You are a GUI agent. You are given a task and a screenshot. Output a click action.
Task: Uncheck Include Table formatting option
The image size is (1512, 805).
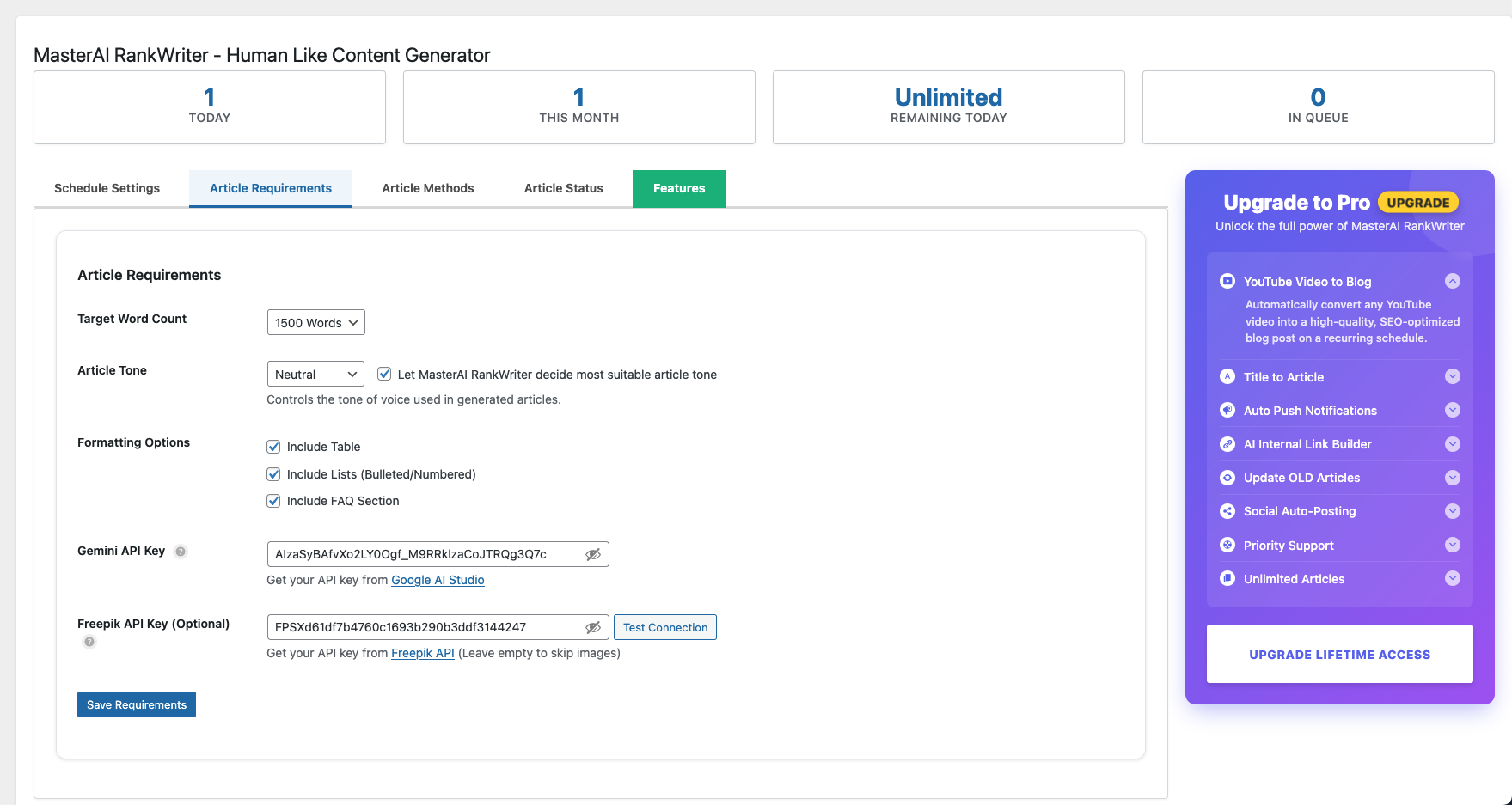coord(273,447)
